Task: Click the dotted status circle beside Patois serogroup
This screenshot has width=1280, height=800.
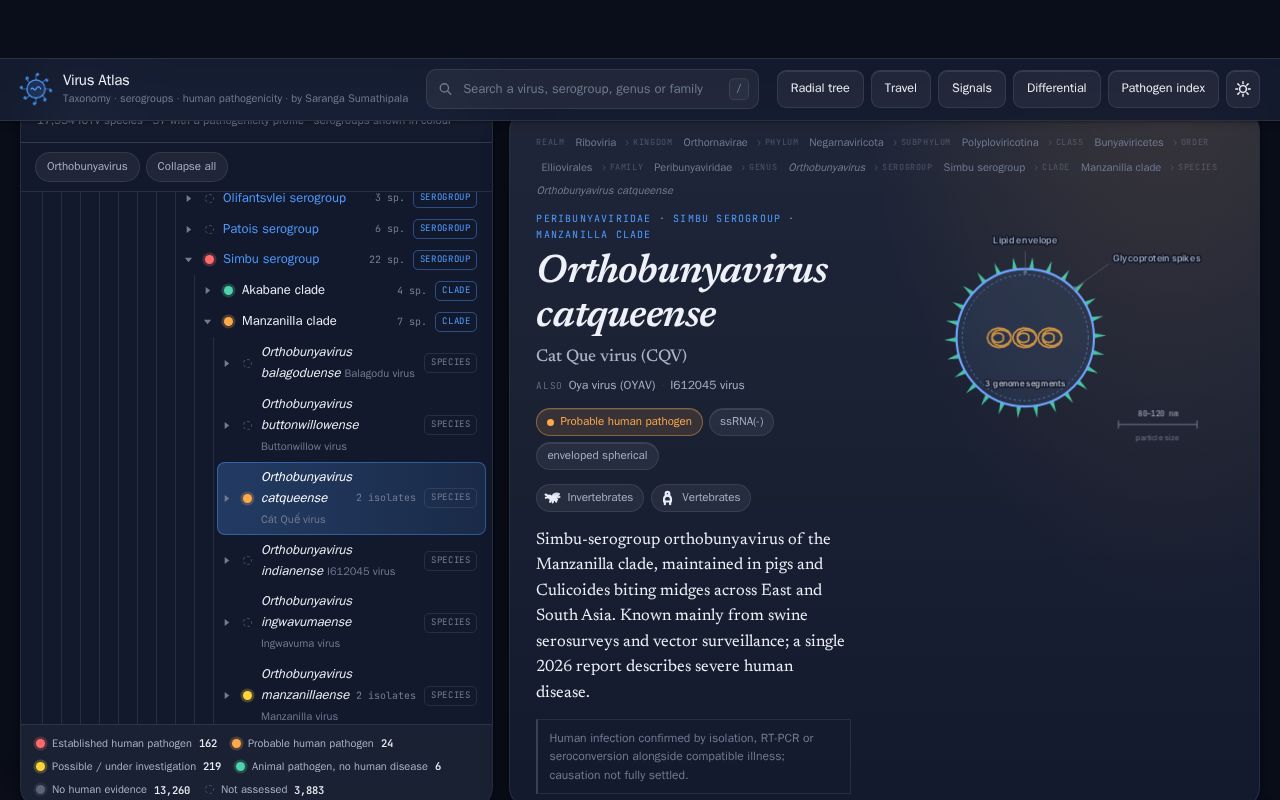Action: coord(209,229)
